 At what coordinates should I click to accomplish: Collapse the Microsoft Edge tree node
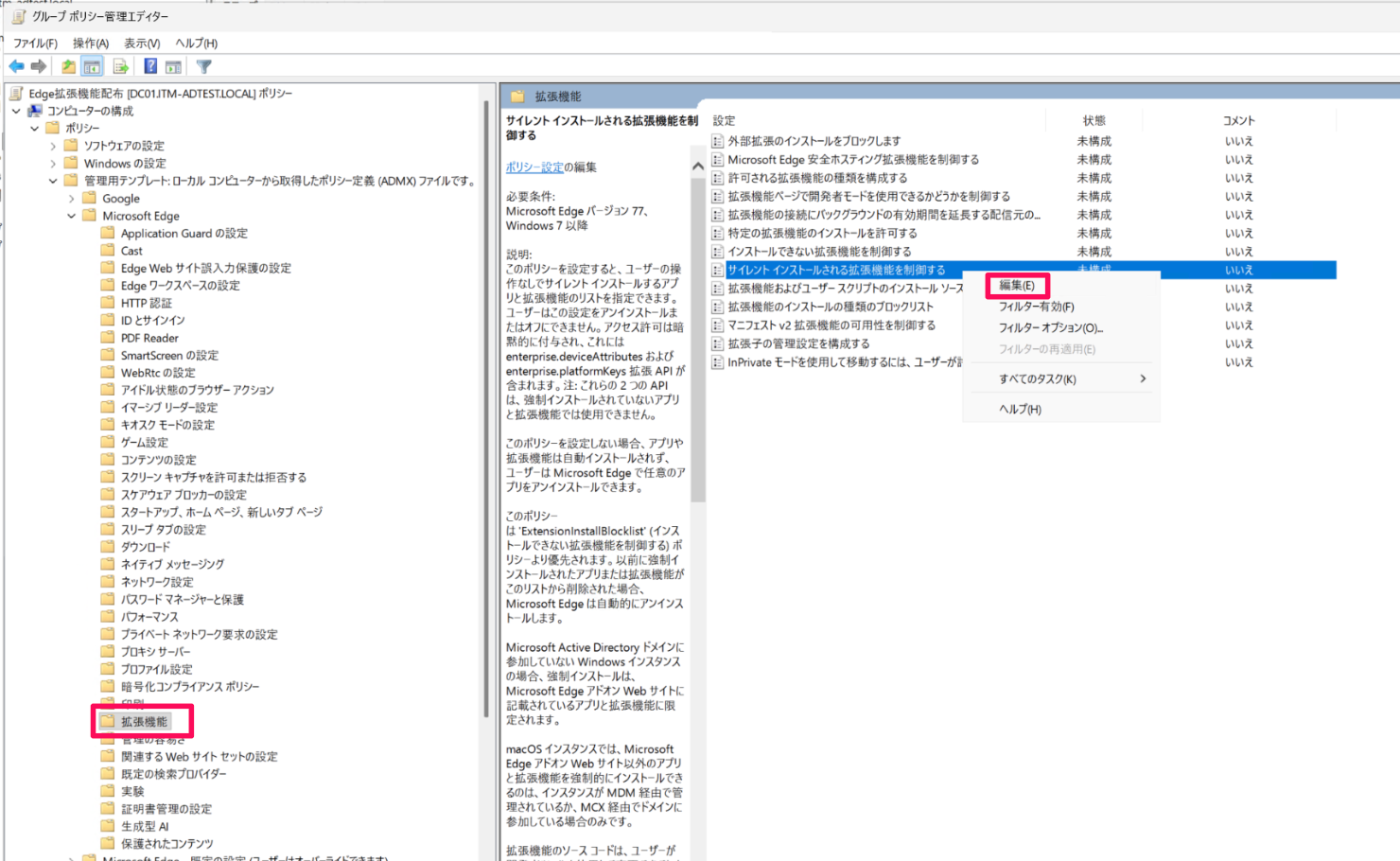click(x=71, y=216)
